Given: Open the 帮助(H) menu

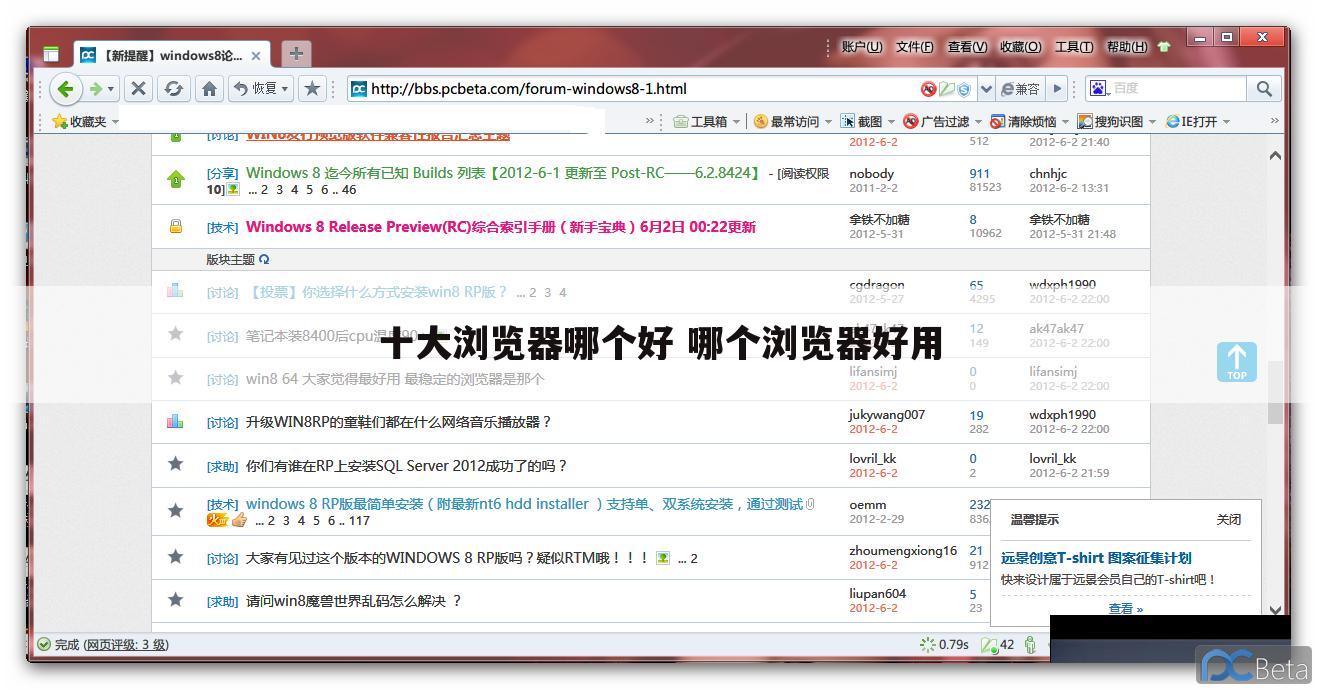Looking at the screenshot, I should tap(1126, 47).
